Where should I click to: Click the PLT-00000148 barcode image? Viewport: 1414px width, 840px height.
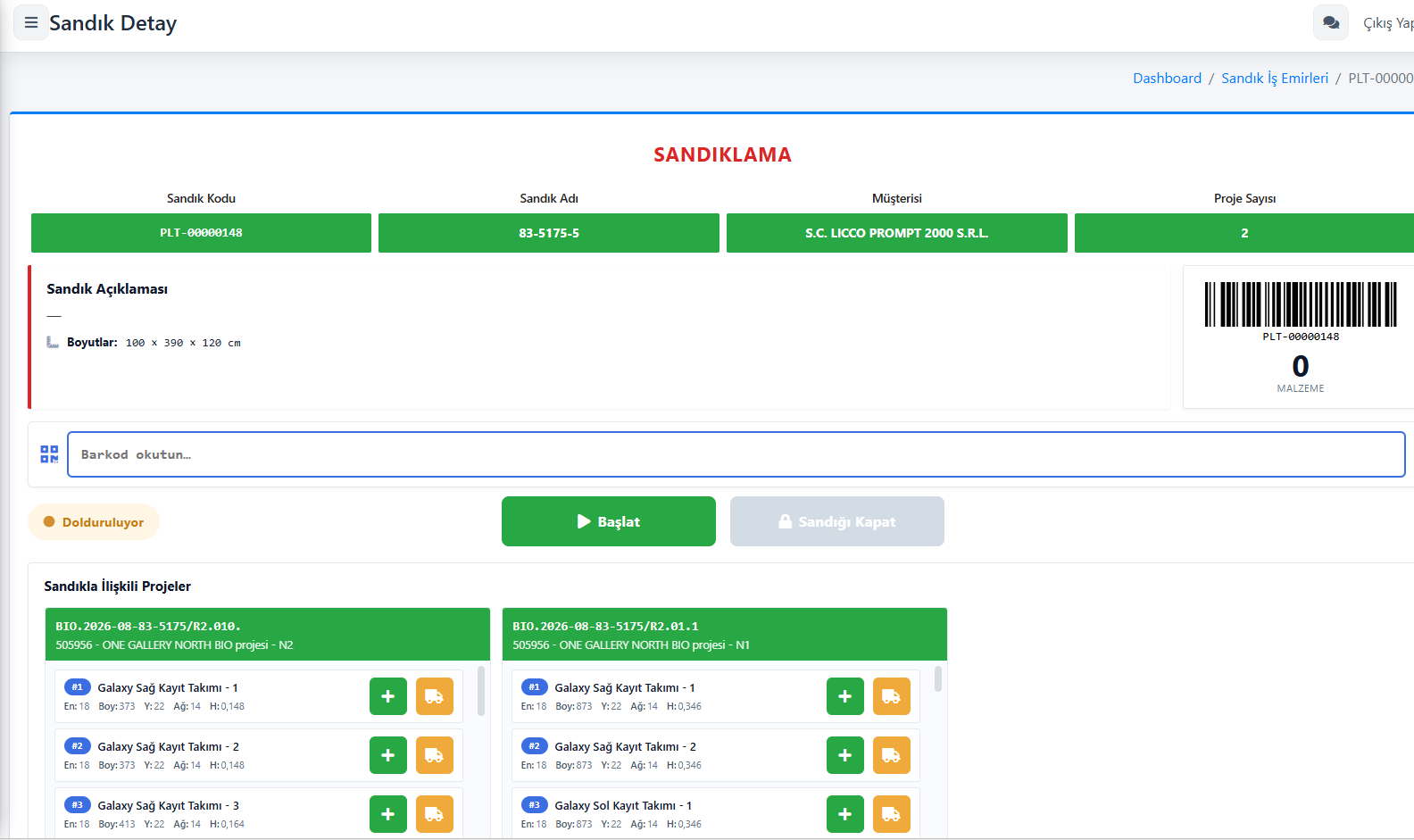[1301, 304]
